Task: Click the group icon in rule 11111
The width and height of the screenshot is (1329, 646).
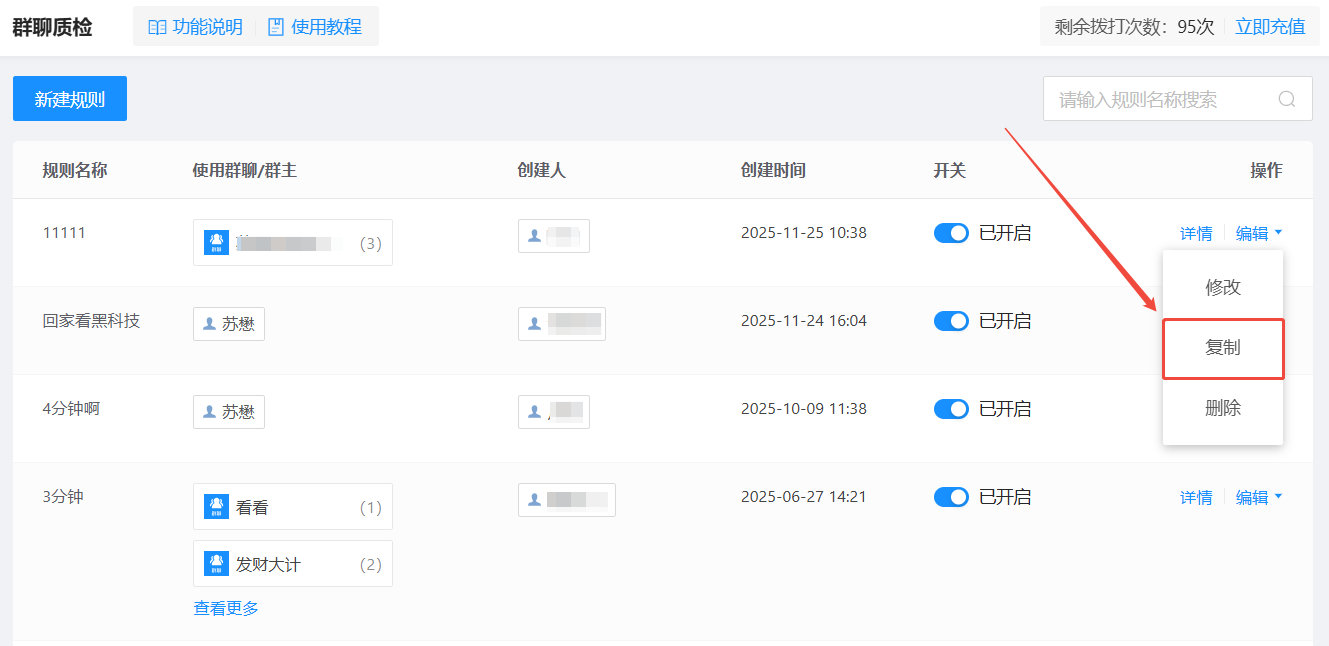Action: coord(216,243)
